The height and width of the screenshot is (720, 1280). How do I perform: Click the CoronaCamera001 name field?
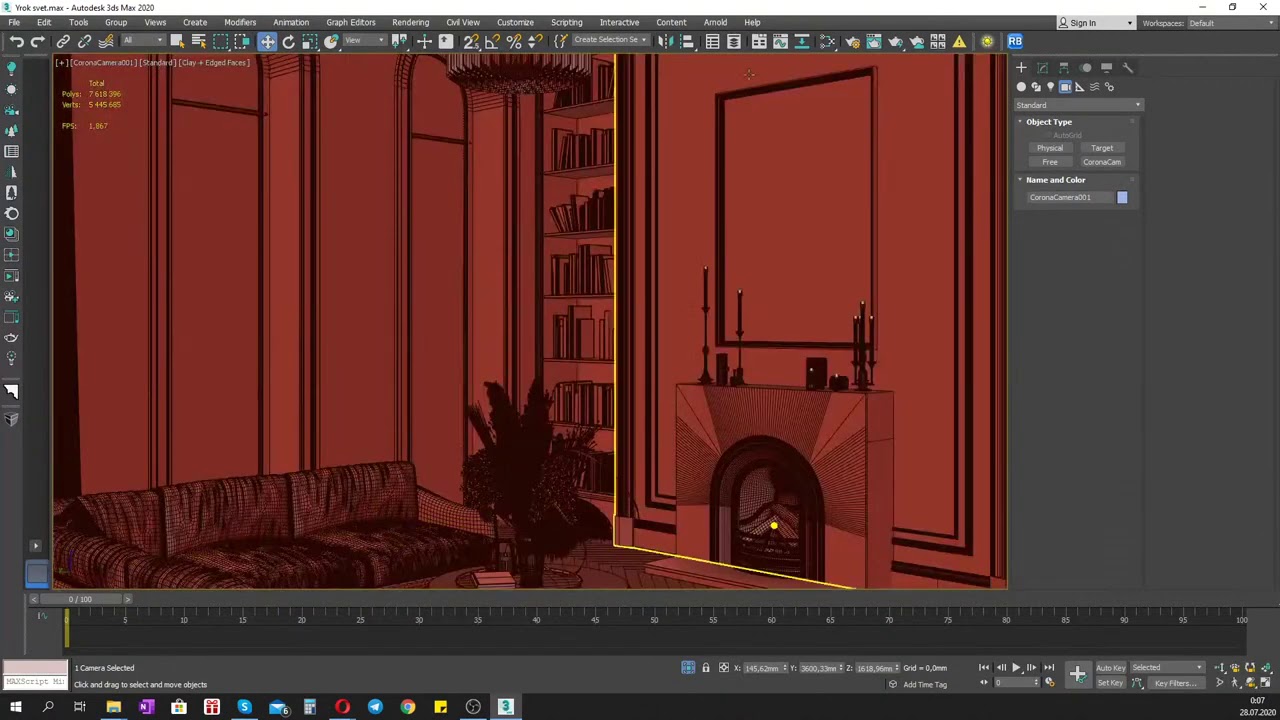coord(1069,198)
